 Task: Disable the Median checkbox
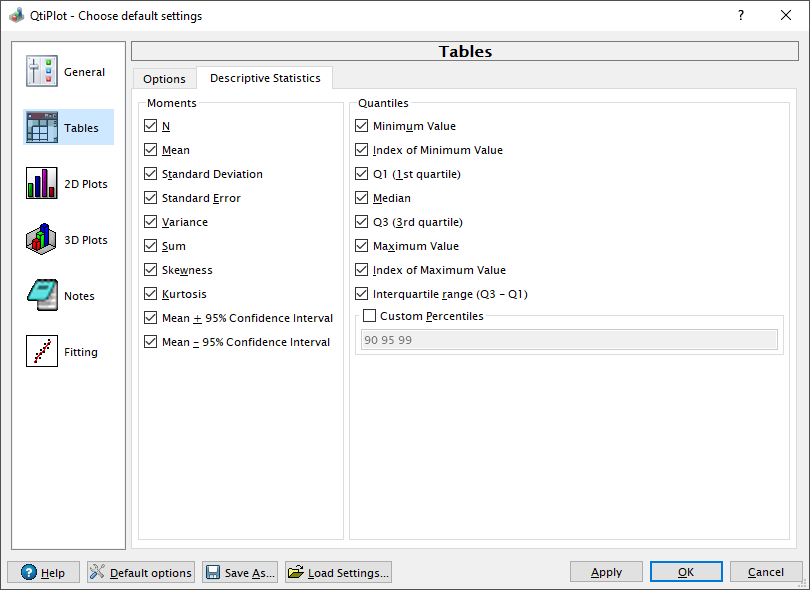(362, 197)
